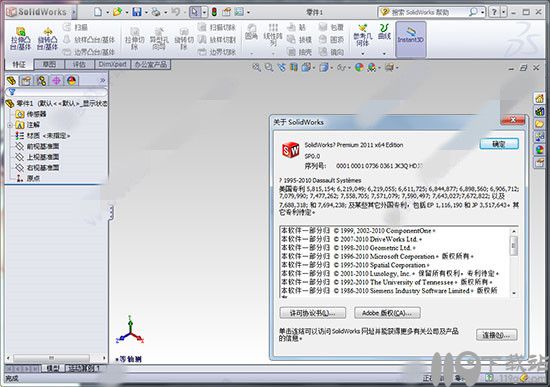The height and width of the screenshot is (387, 550).
Task: Open the PropertyManager tab icon
Action: tap(26, 81)
